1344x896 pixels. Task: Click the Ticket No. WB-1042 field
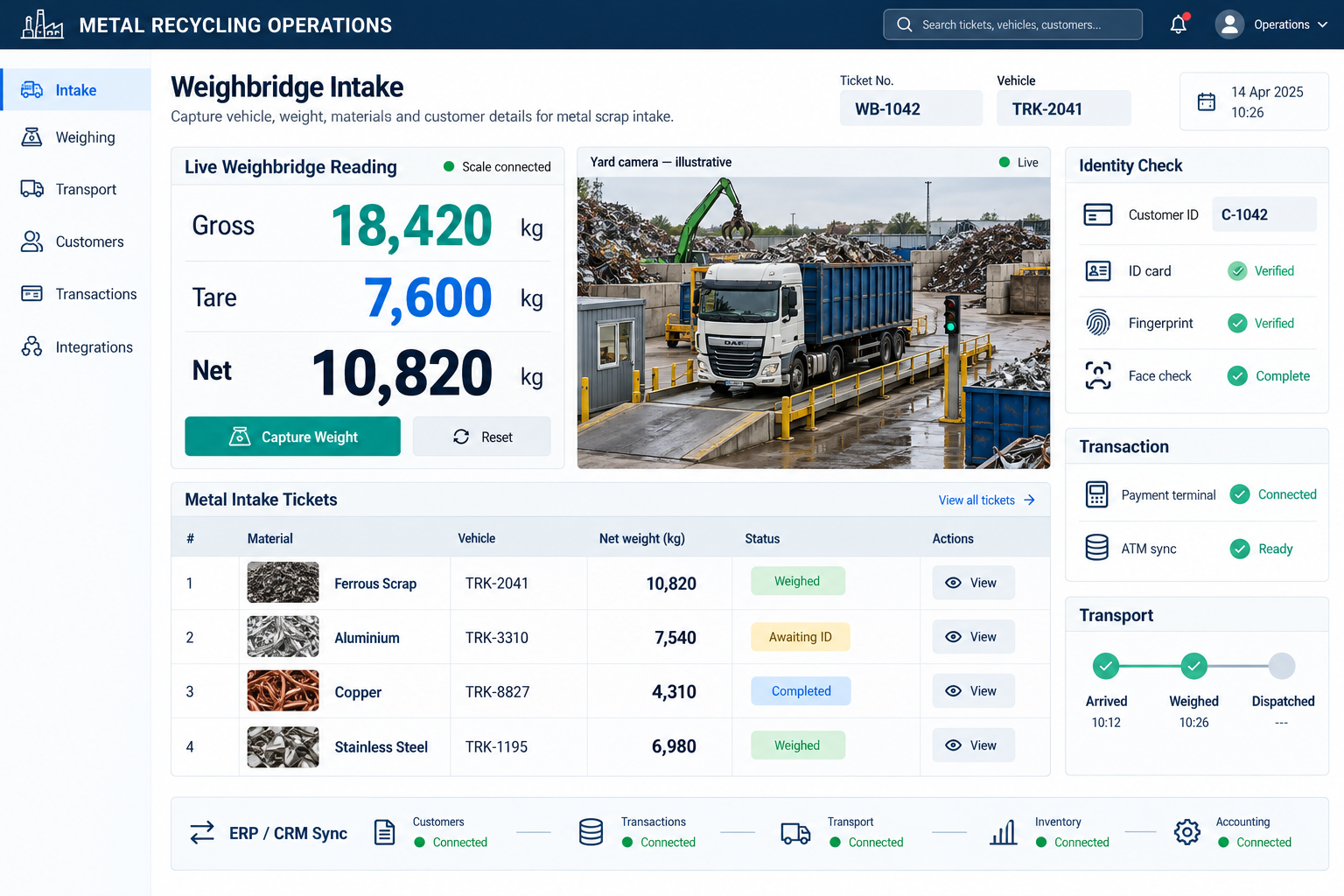tap(911, 108)
